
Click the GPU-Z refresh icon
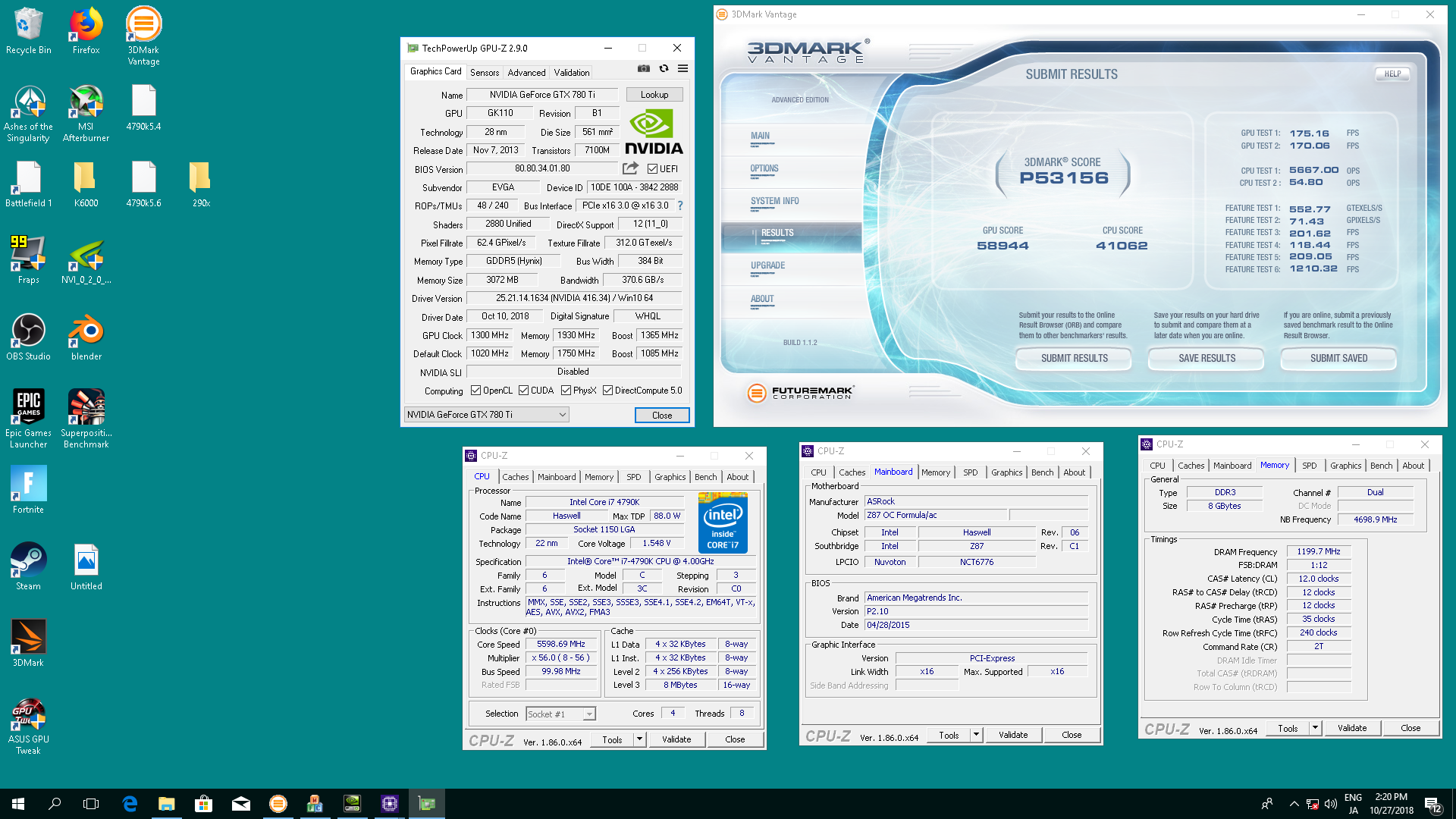pos(664,68)
